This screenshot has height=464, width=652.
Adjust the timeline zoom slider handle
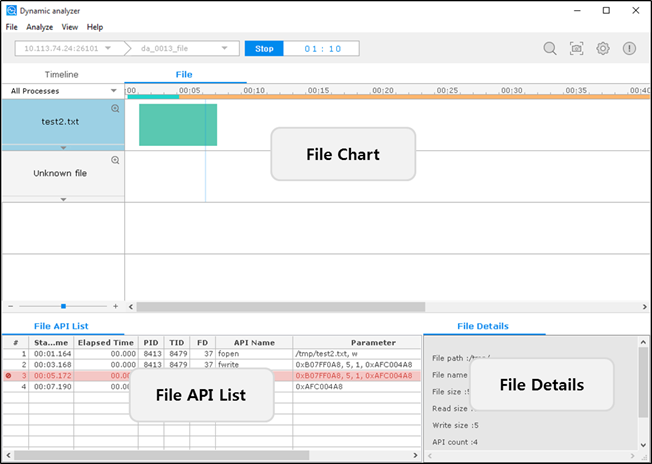tap(63, 306)
